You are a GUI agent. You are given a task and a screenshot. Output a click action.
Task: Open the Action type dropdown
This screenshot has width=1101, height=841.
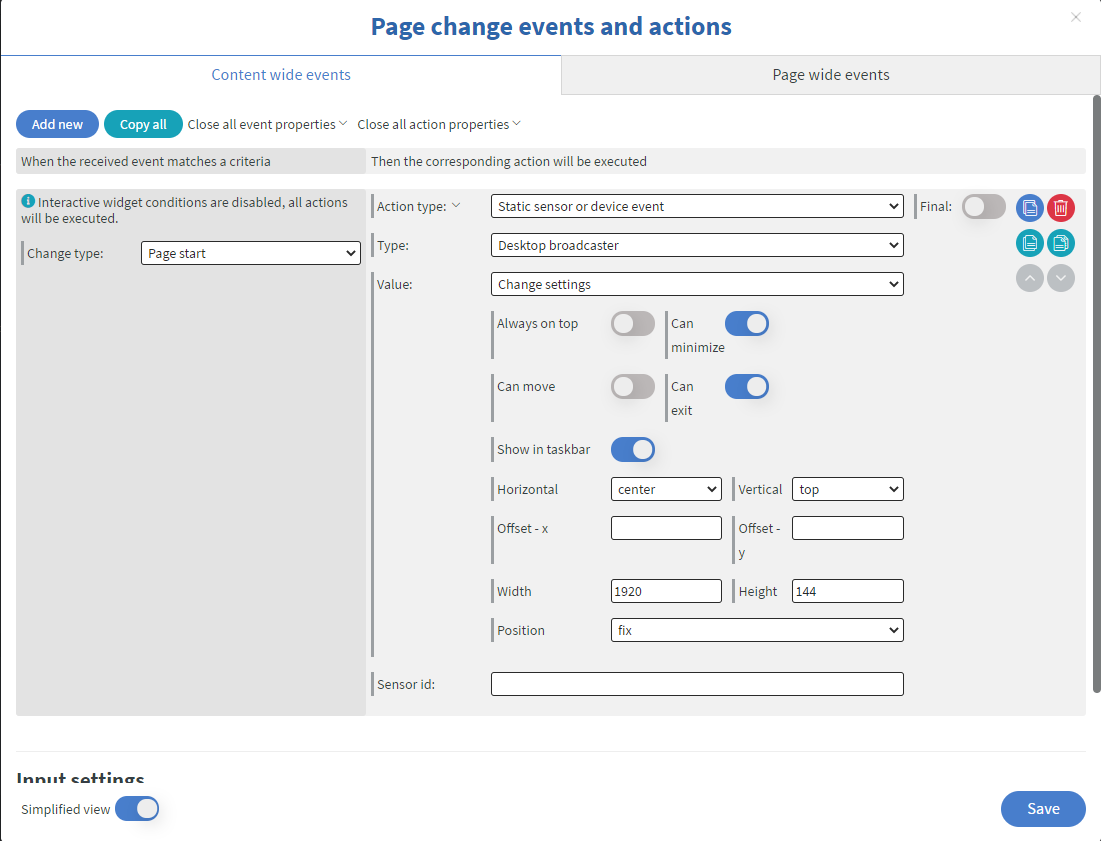click(697, 206)
